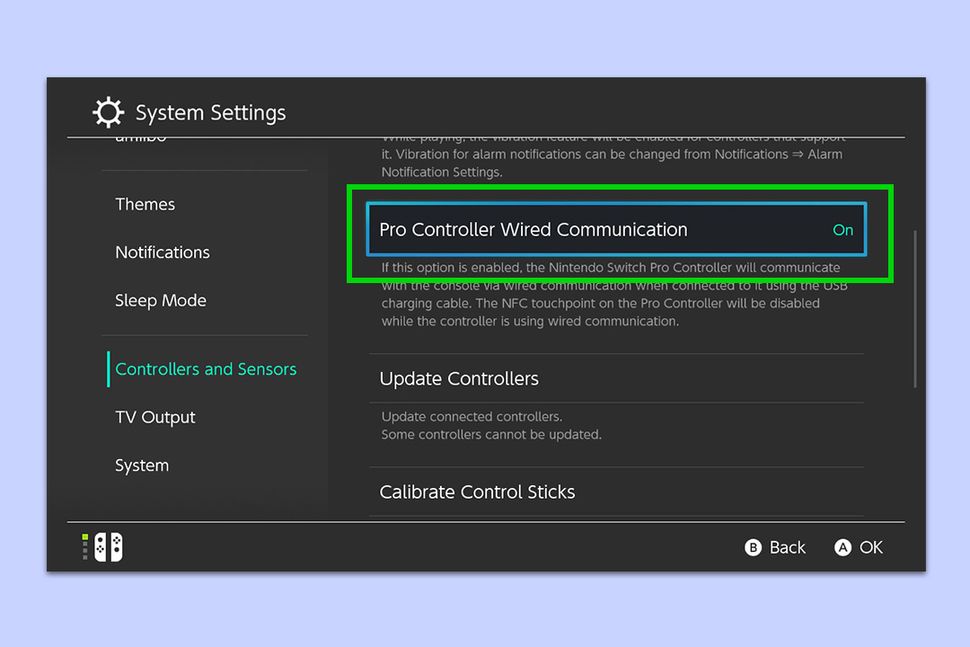Click the A OK button icon

(x=844, y=547)
